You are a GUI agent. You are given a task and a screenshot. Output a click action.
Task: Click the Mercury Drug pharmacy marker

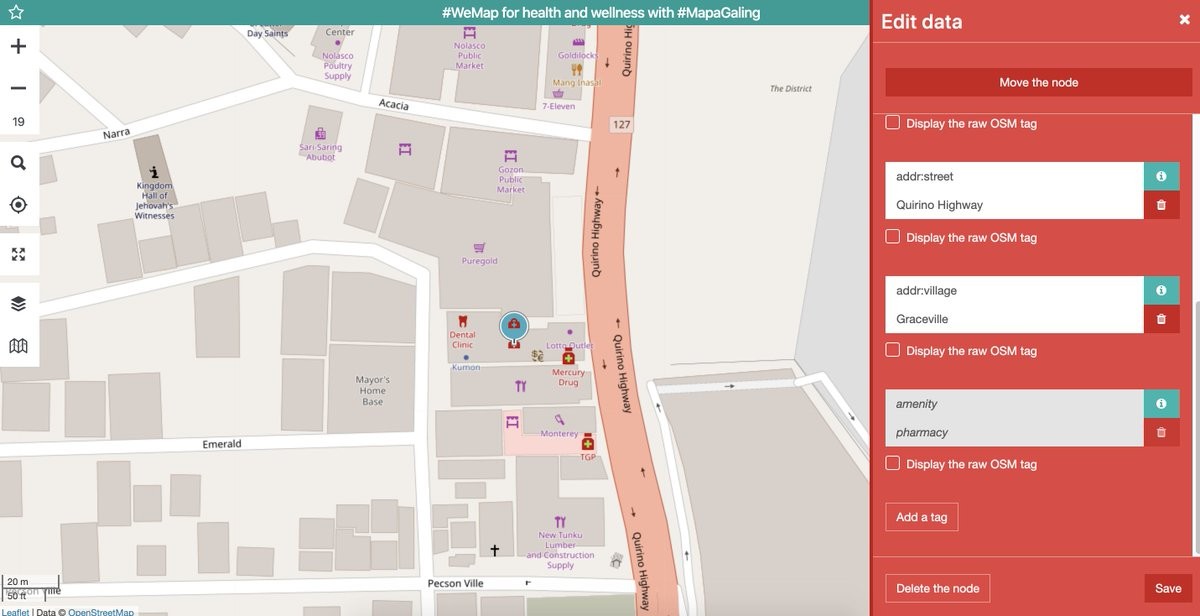click(569, 358)
